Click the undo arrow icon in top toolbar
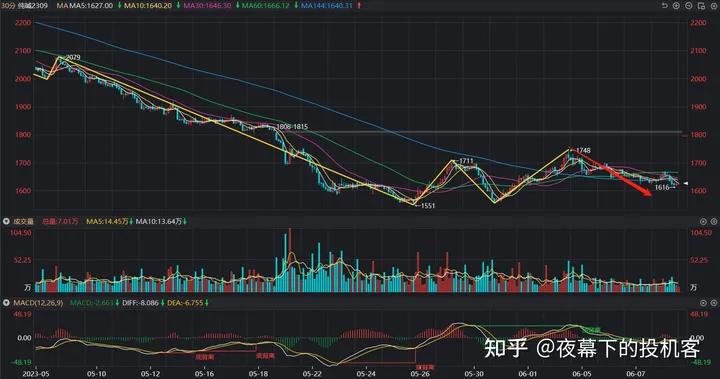The image size is (720, 379). click(x=664, y=6)
